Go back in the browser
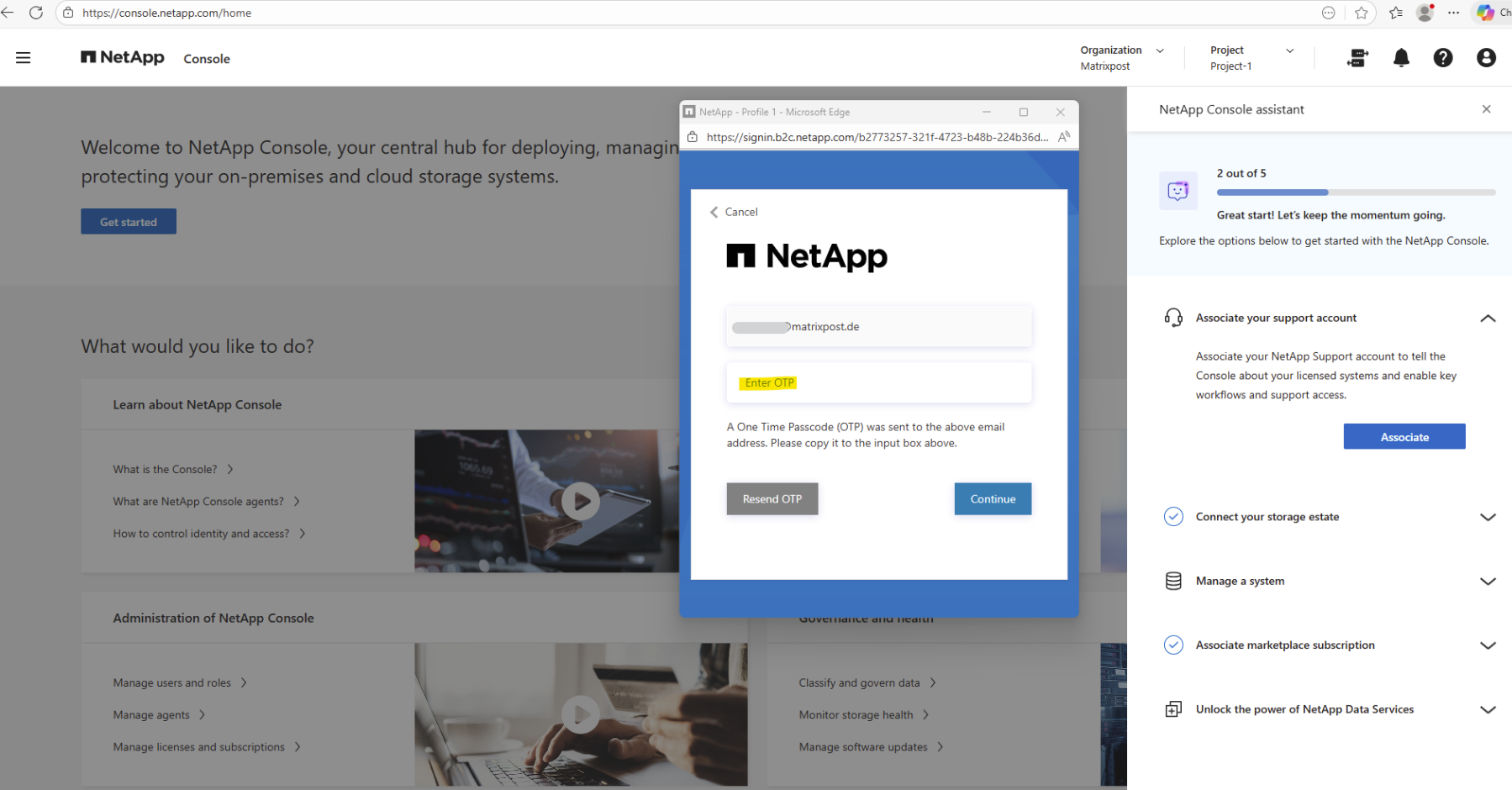This screenshot has width=1512, height=790. click(8, 13)
